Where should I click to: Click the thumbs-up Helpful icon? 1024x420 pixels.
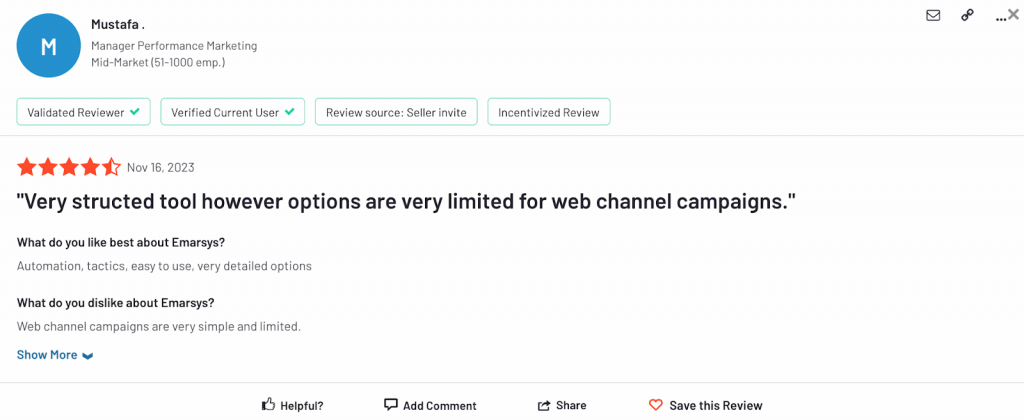[x=268, y=405]
